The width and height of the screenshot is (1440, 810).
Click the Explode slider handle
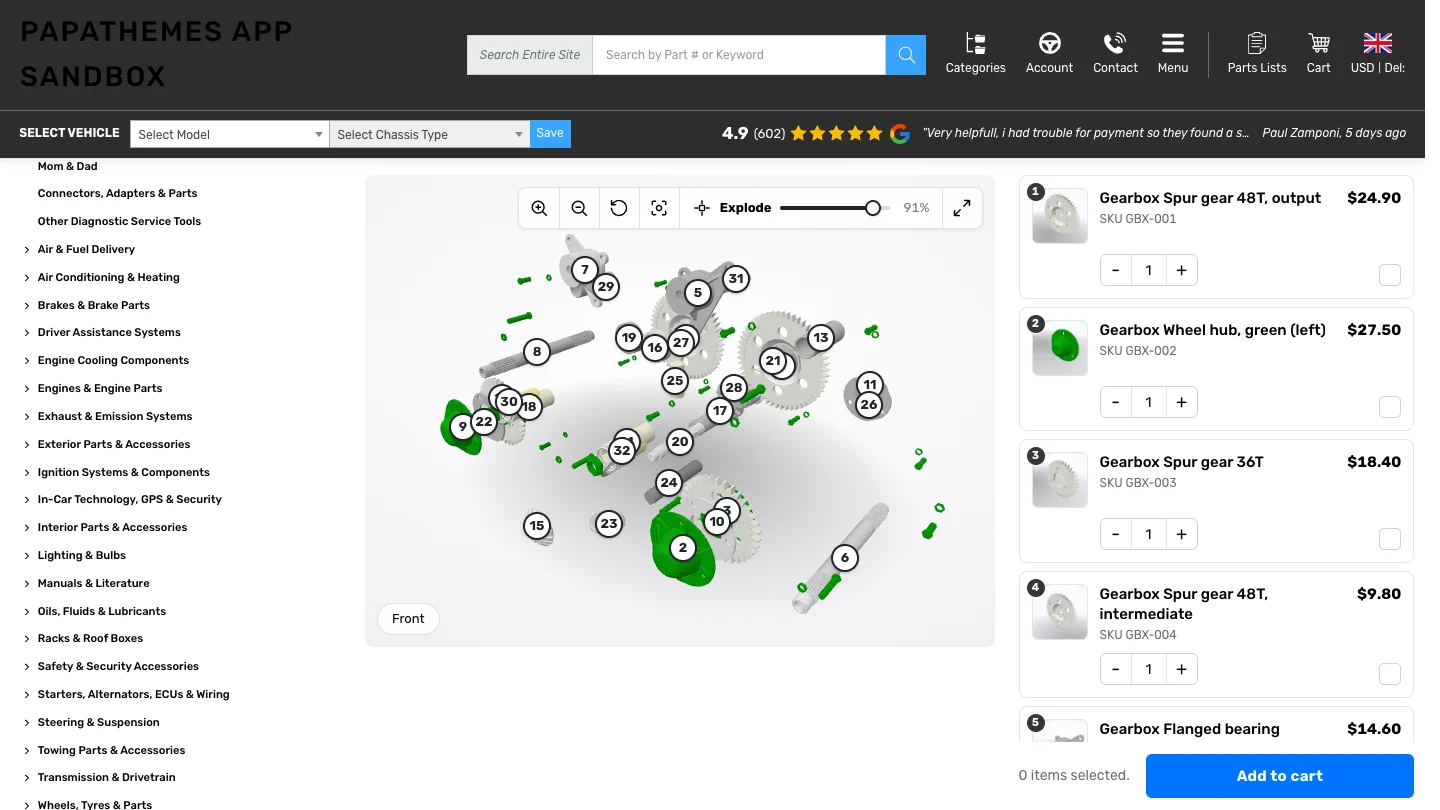[873, 208]
